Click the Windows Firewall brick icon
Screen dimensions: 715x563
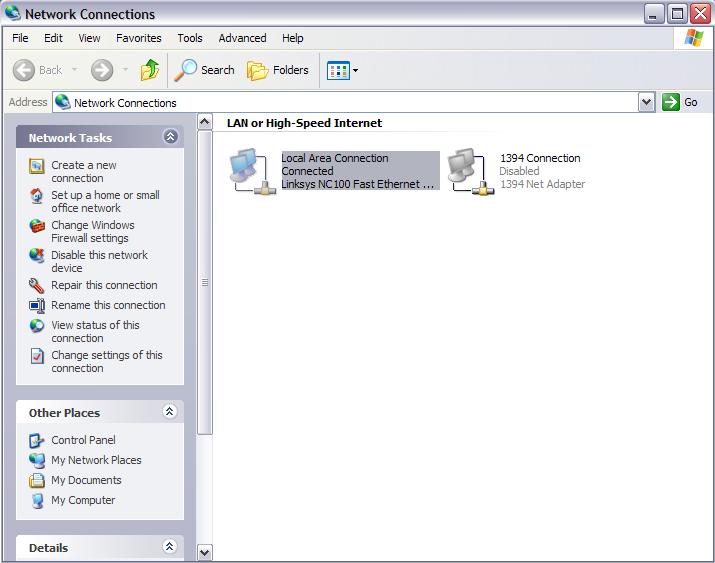tap(37, 226)
